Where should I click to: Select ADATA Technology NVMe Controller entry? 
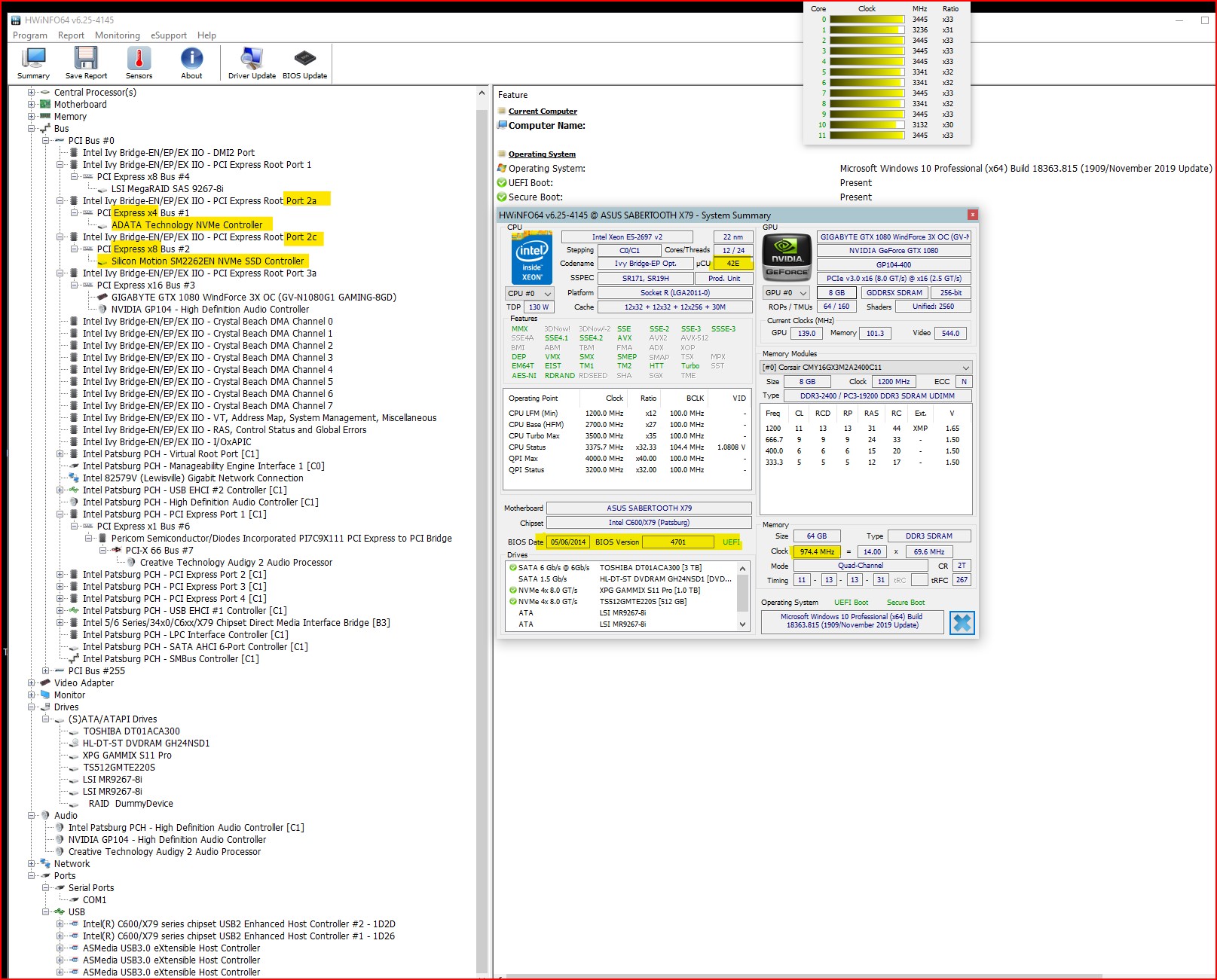point(187,225)
